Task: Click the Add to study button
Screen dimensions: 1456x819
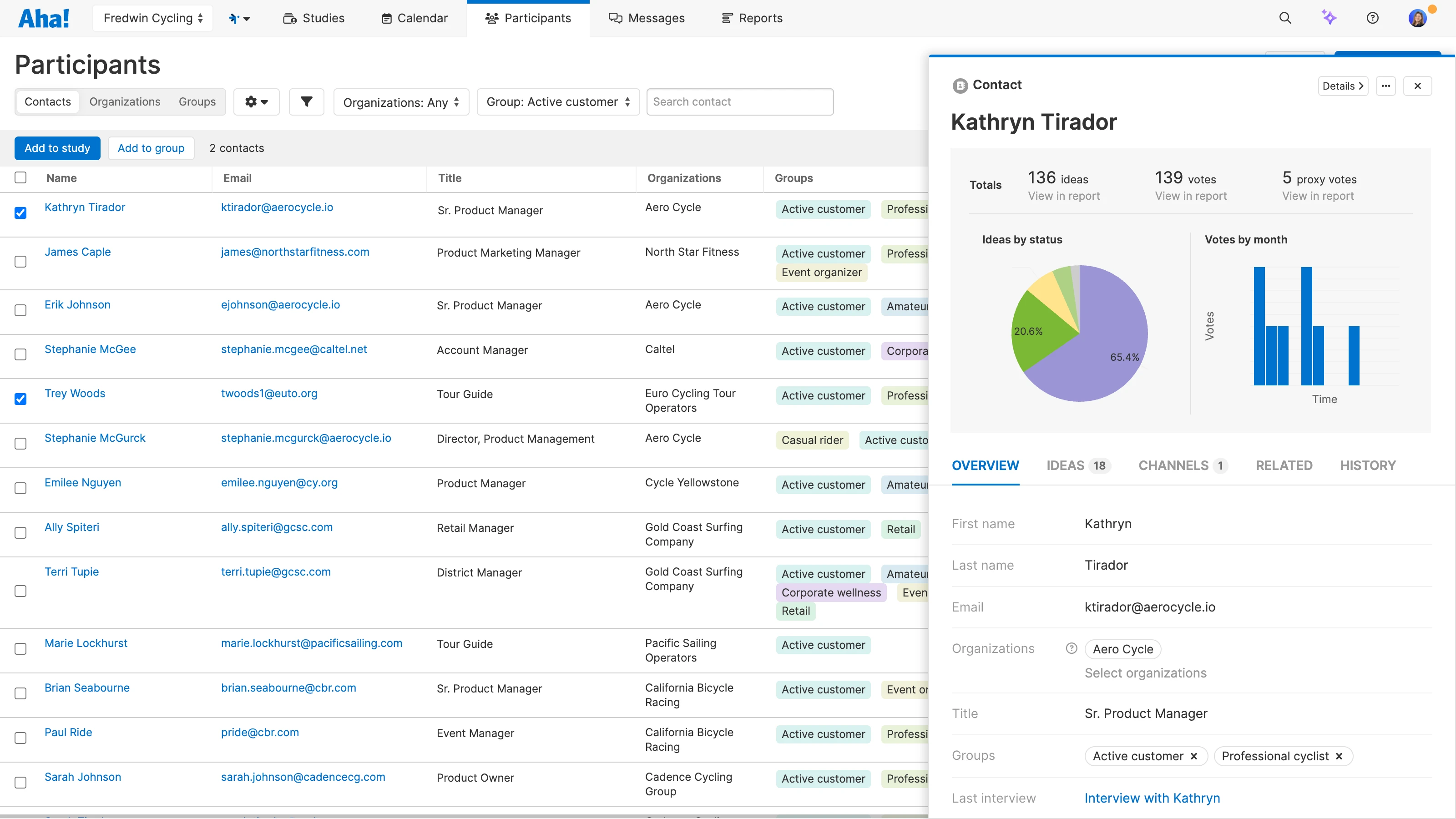Action: pyautogui.click(x=57, y=148)
